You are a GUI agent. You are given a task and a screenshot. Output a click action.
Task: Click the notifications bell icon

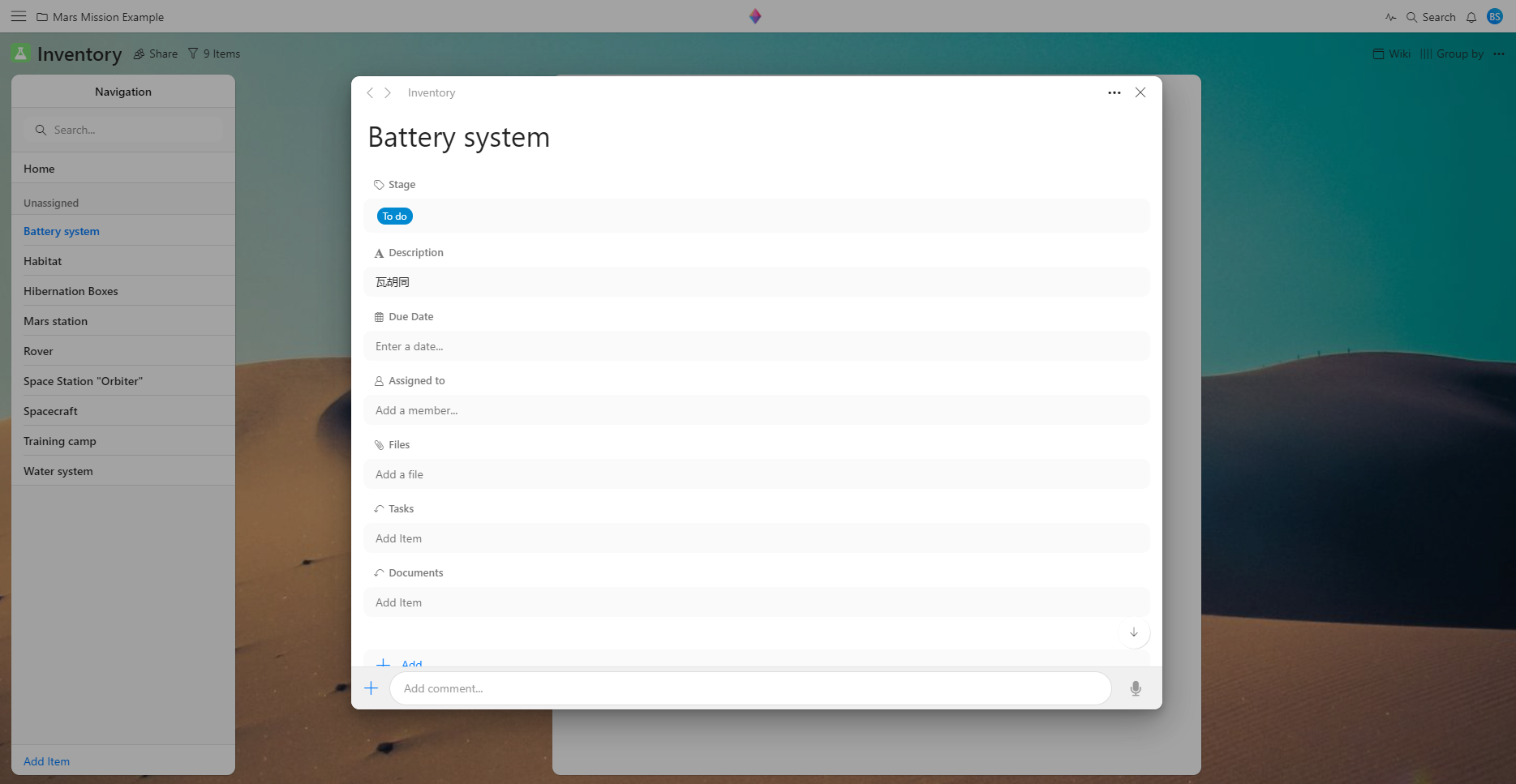(1471, 17)
